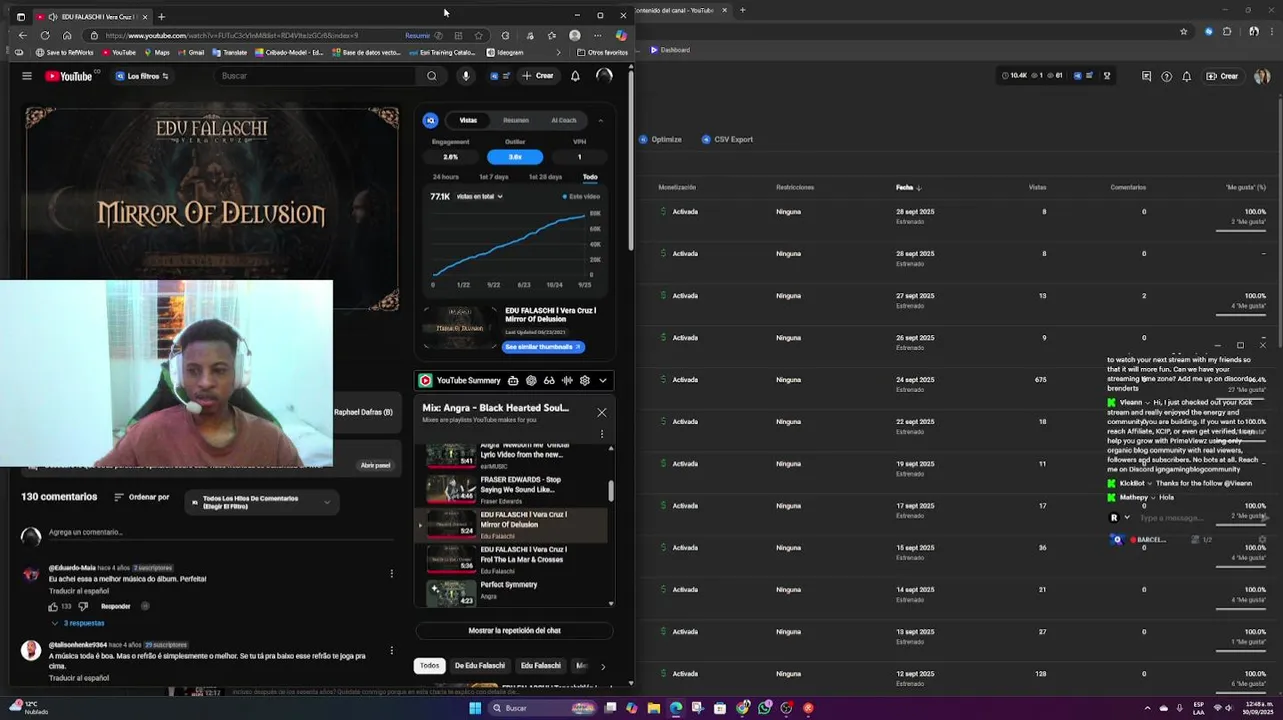The height and width of the screenshot is (720, 1283).
Task: Click Crear in YouTube Studio window
Action: pyautogui.click(x=1222, y=76)
